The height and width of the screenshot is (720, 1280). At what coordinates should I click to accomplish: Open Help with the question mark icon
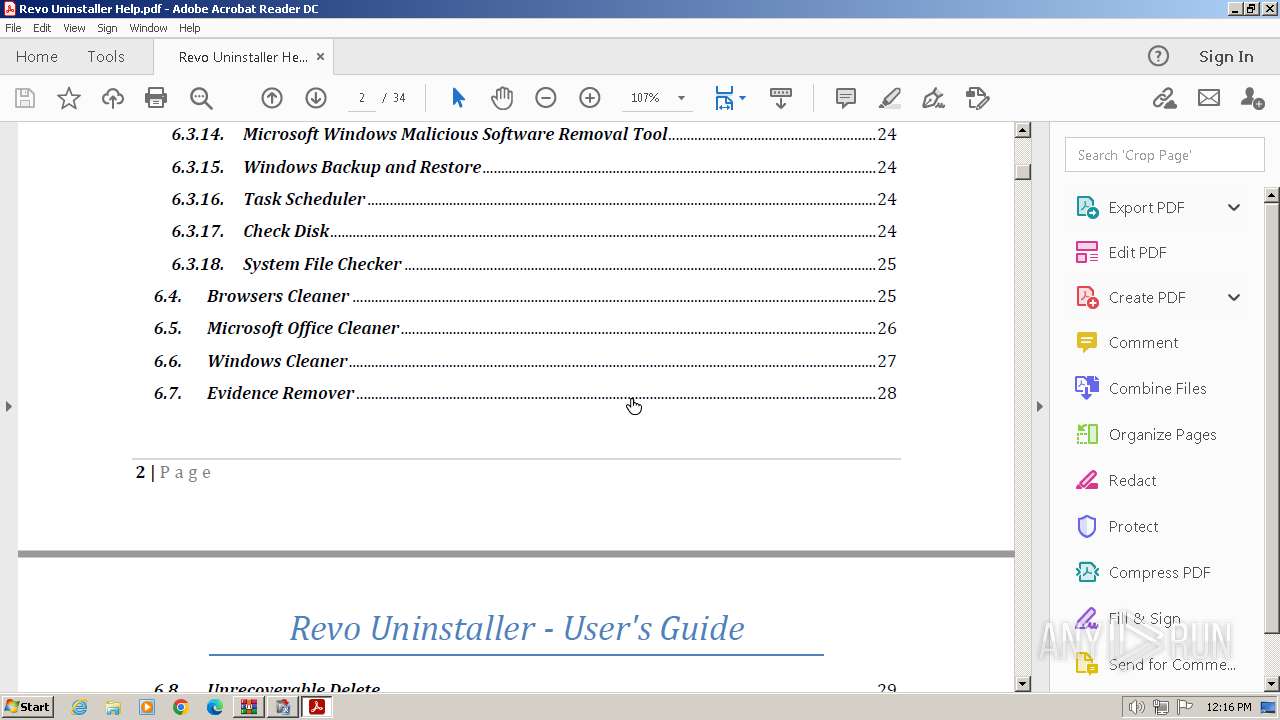click(1158, 57)
